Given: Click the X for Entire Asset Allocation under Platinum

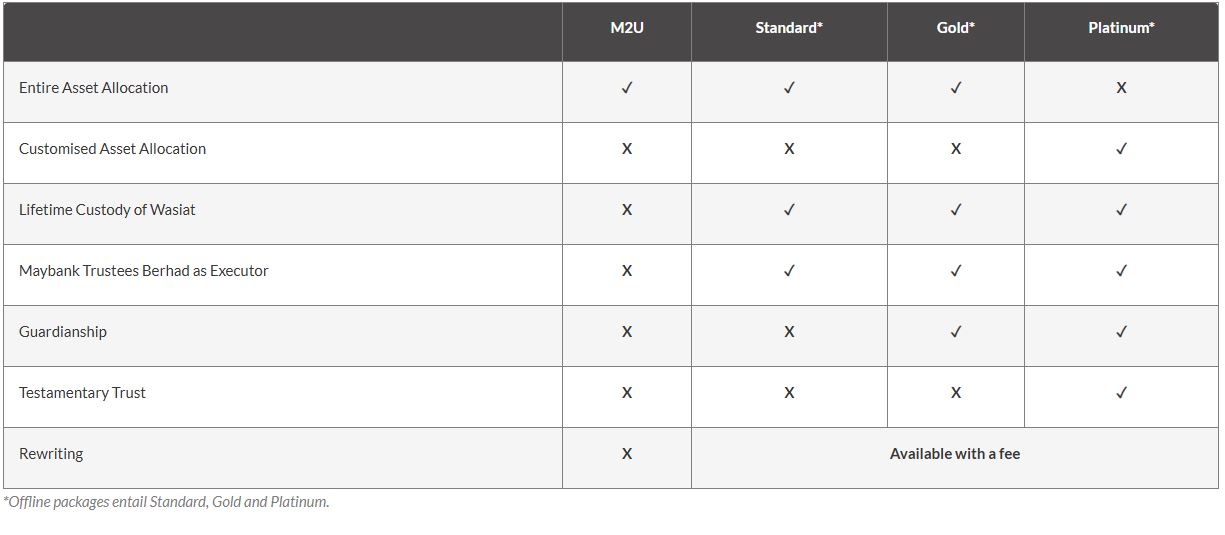Looking at the screenshot, I should [x=1121, y=88].
